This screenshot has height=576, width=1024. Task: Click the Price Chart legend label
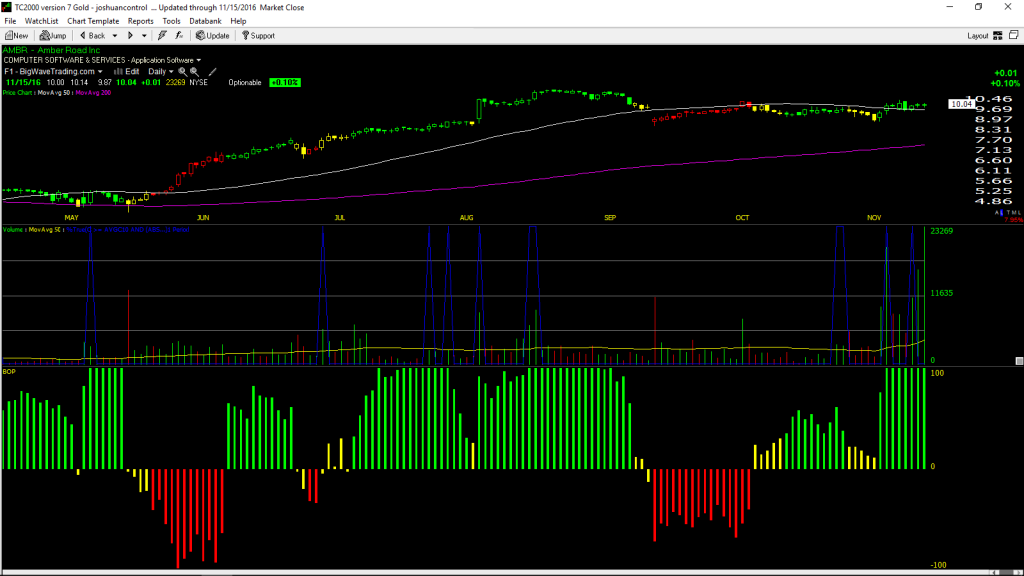(x=18, y=93)
